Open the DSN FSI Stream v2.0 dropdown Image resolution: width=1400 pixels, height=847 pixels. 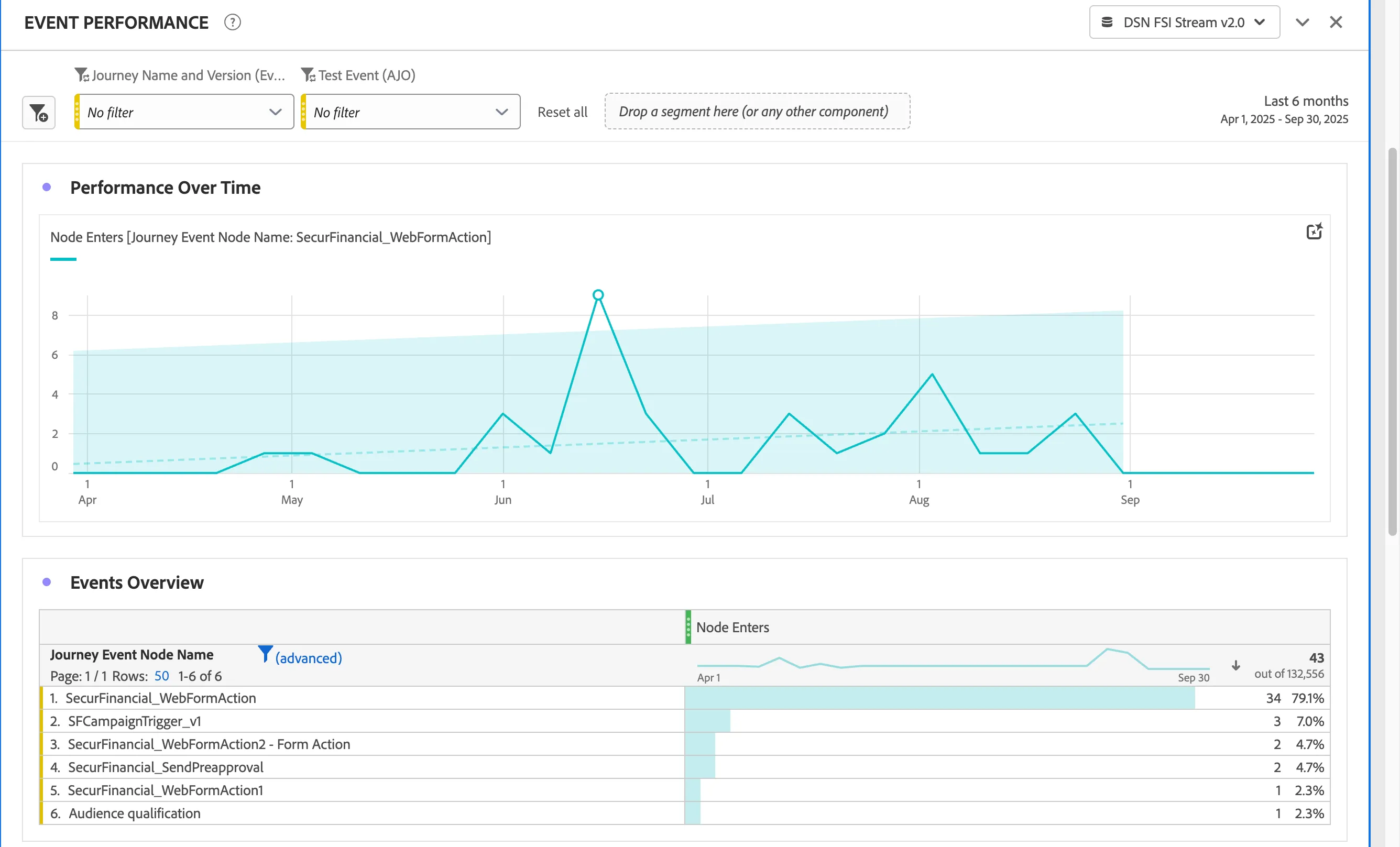click(x=1184, y=22)
